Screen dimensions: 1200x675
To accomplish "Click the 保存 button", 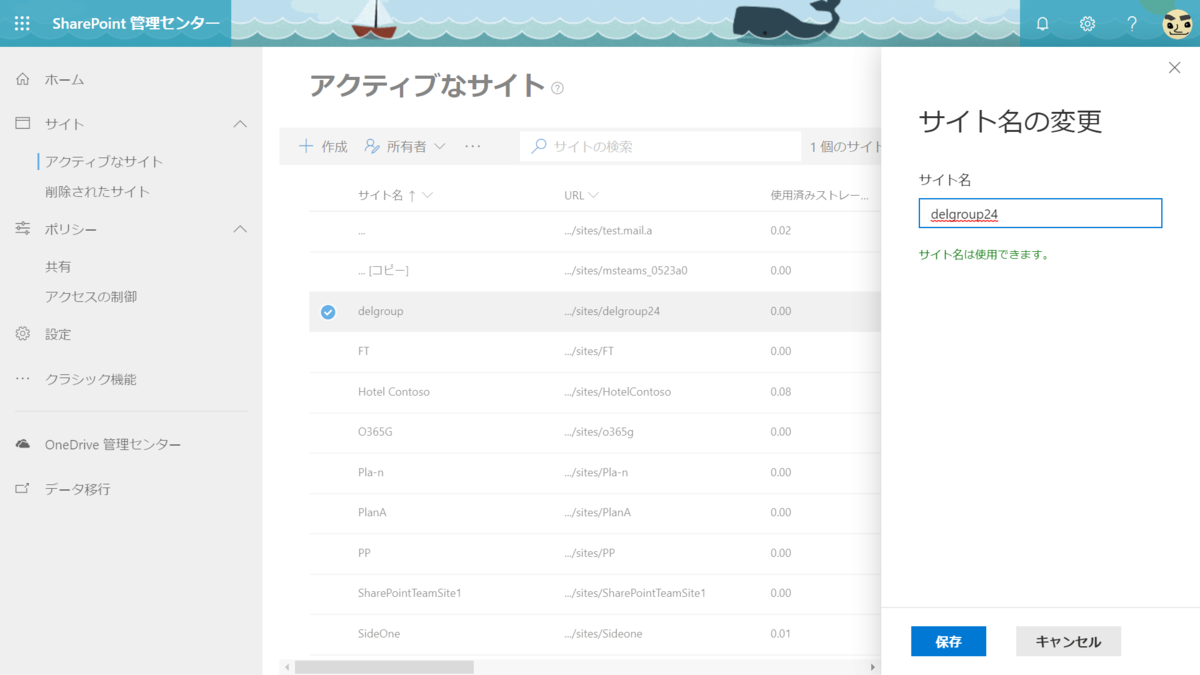I will point(948,641).
